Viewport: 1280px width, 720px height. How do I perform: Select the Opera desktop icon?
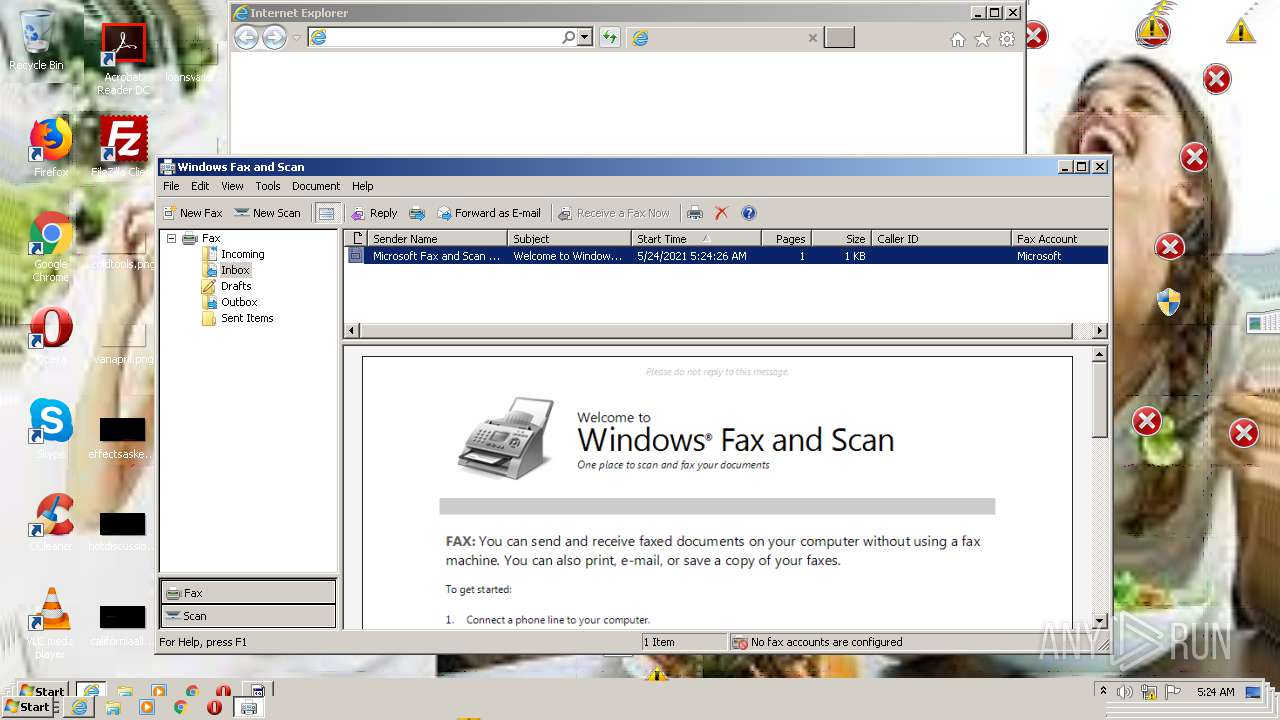click(51, 335)
